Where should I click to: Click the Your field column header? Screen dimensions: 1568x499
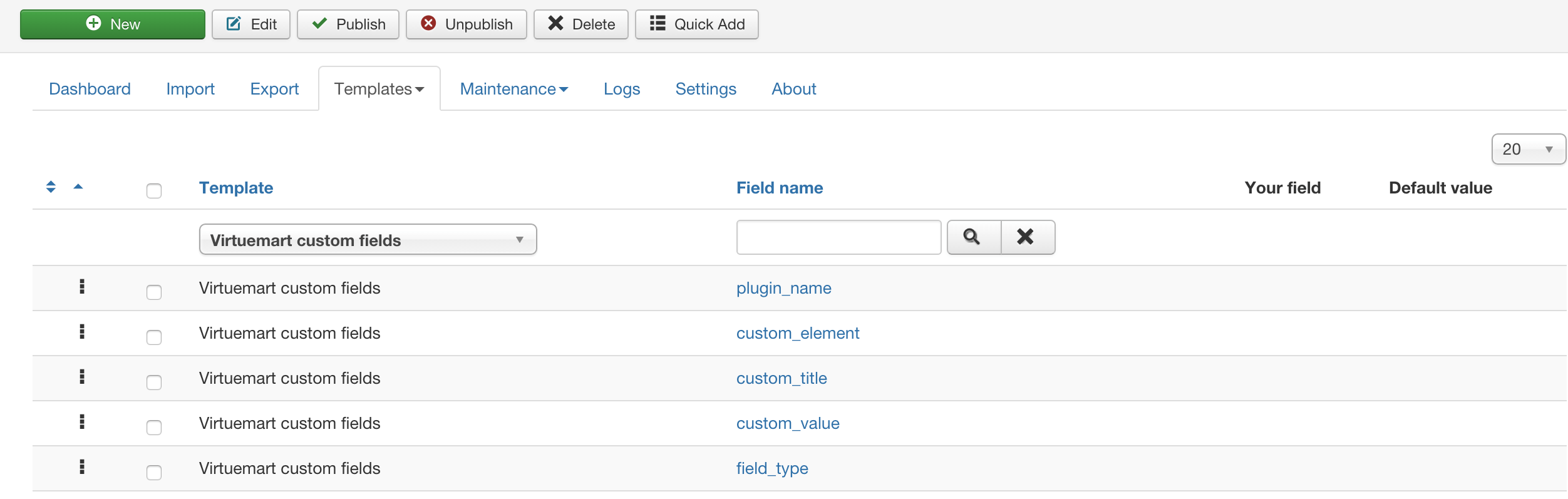tap(1282, 188)
